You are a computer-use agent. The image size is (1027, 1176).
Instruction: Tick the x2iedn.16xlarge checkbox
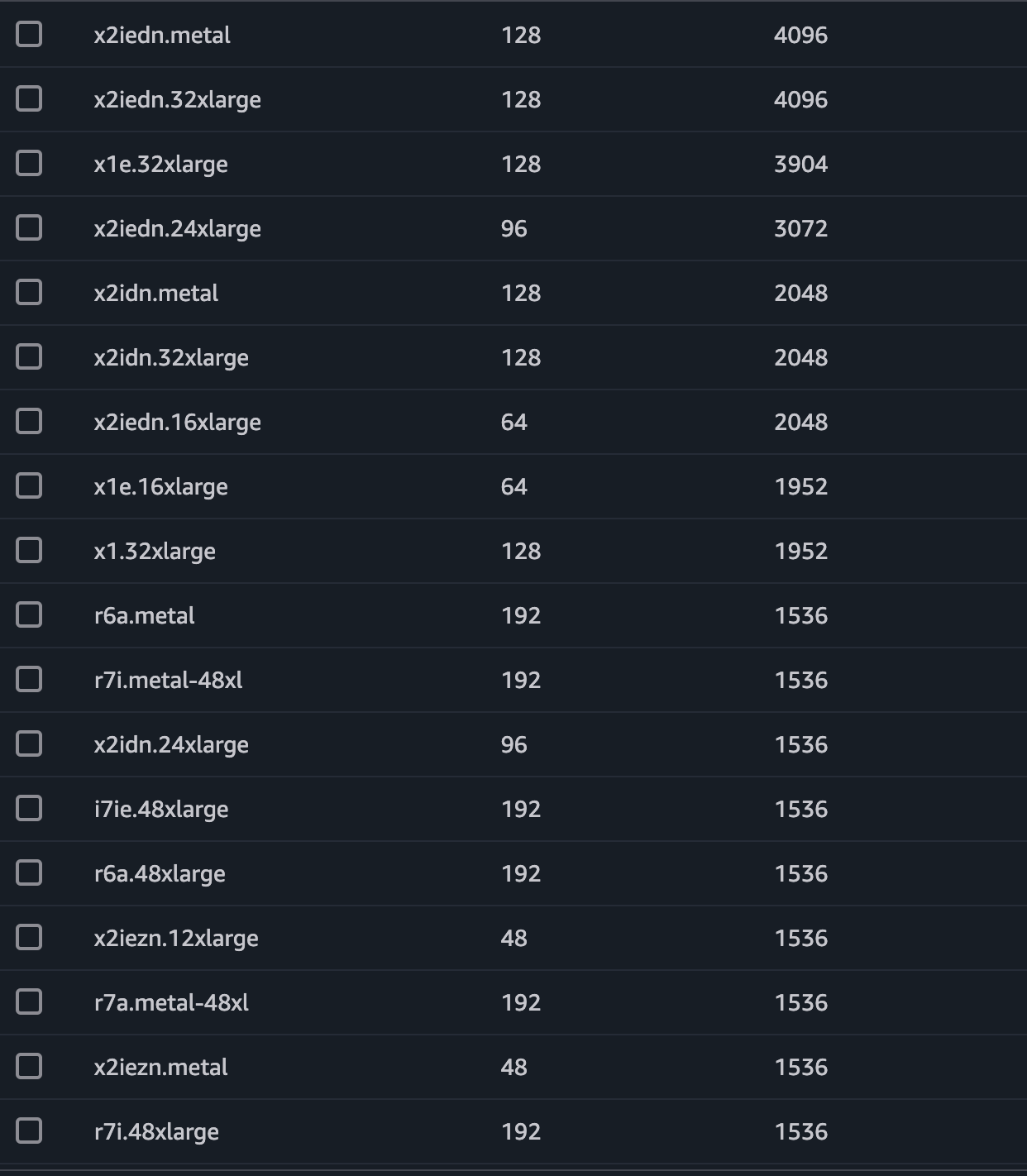[29, 421]
